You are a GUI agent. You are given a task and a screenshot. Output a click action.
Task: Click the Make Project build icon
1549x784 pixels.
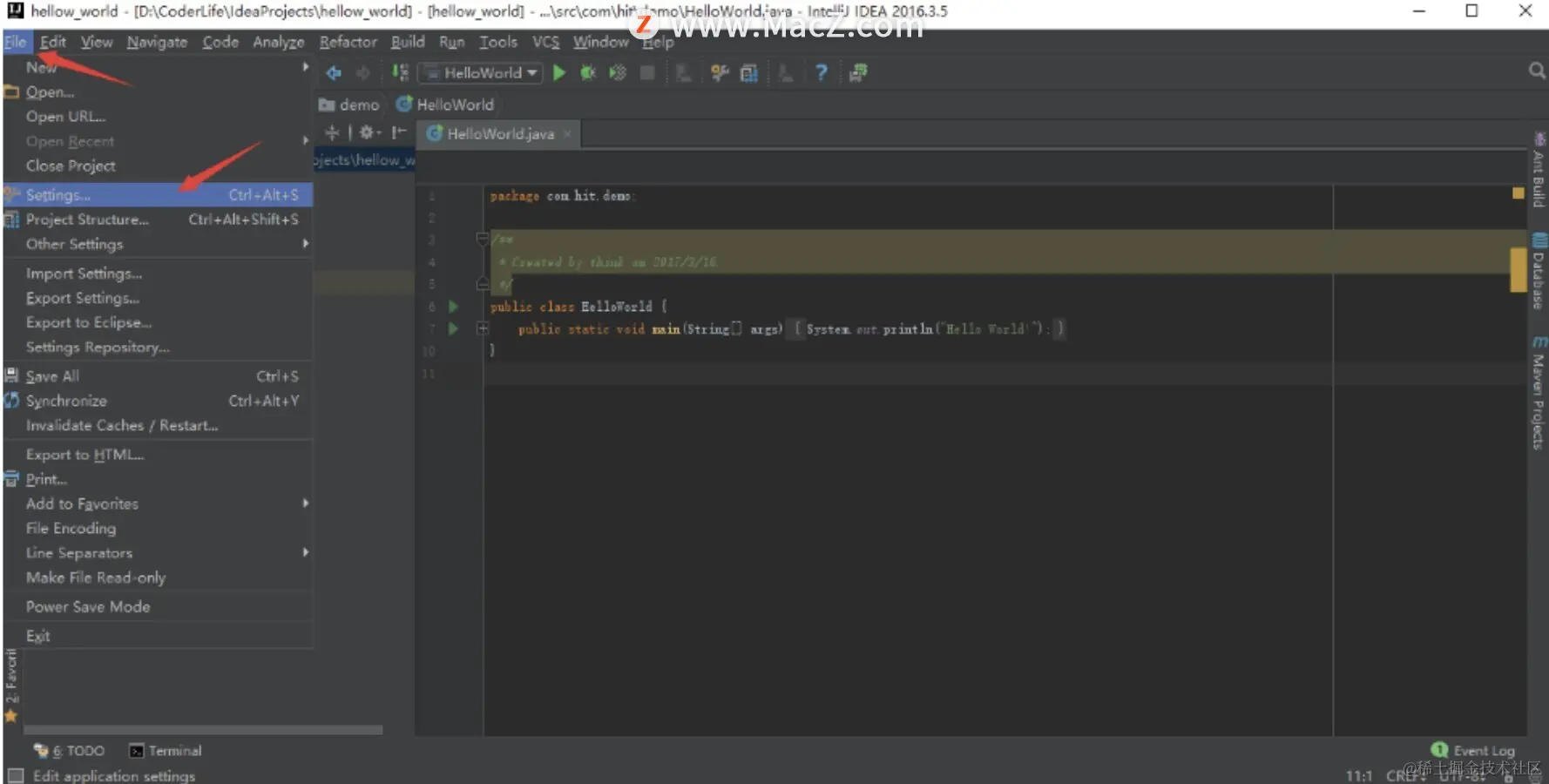coord(400,73)
